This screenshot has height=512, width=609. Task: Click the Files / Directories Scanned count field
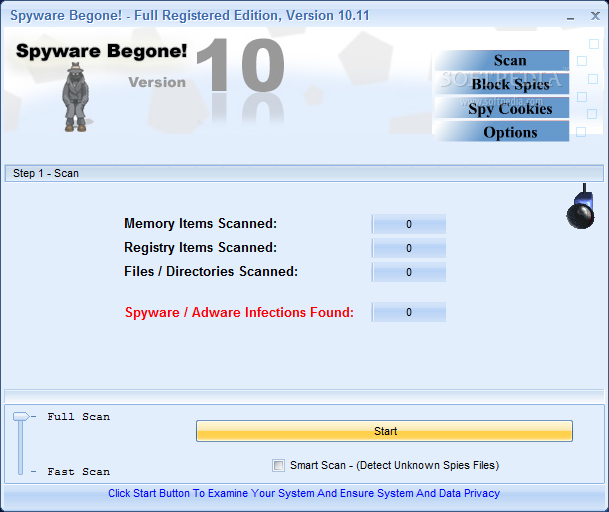point(409,272)
